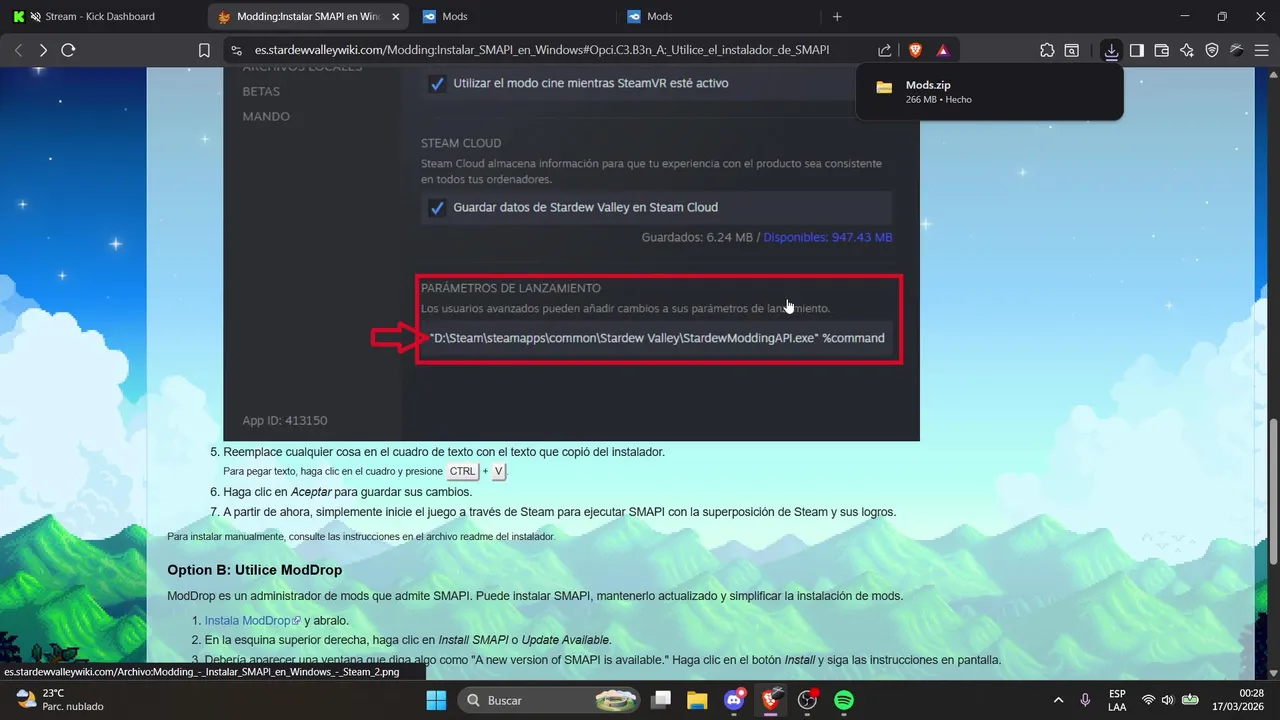Open Mods.zip from the downloads popup

coord(989,92)
